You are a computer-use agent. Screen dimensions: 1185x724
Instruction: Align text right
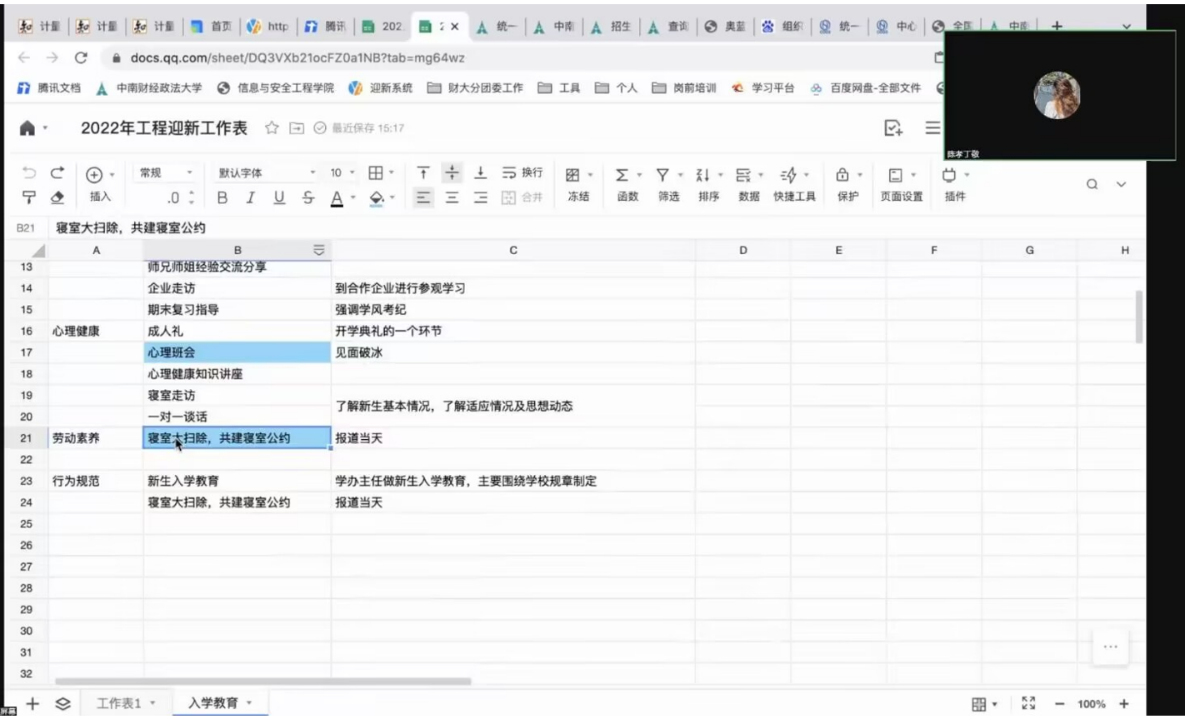(480, 197)
